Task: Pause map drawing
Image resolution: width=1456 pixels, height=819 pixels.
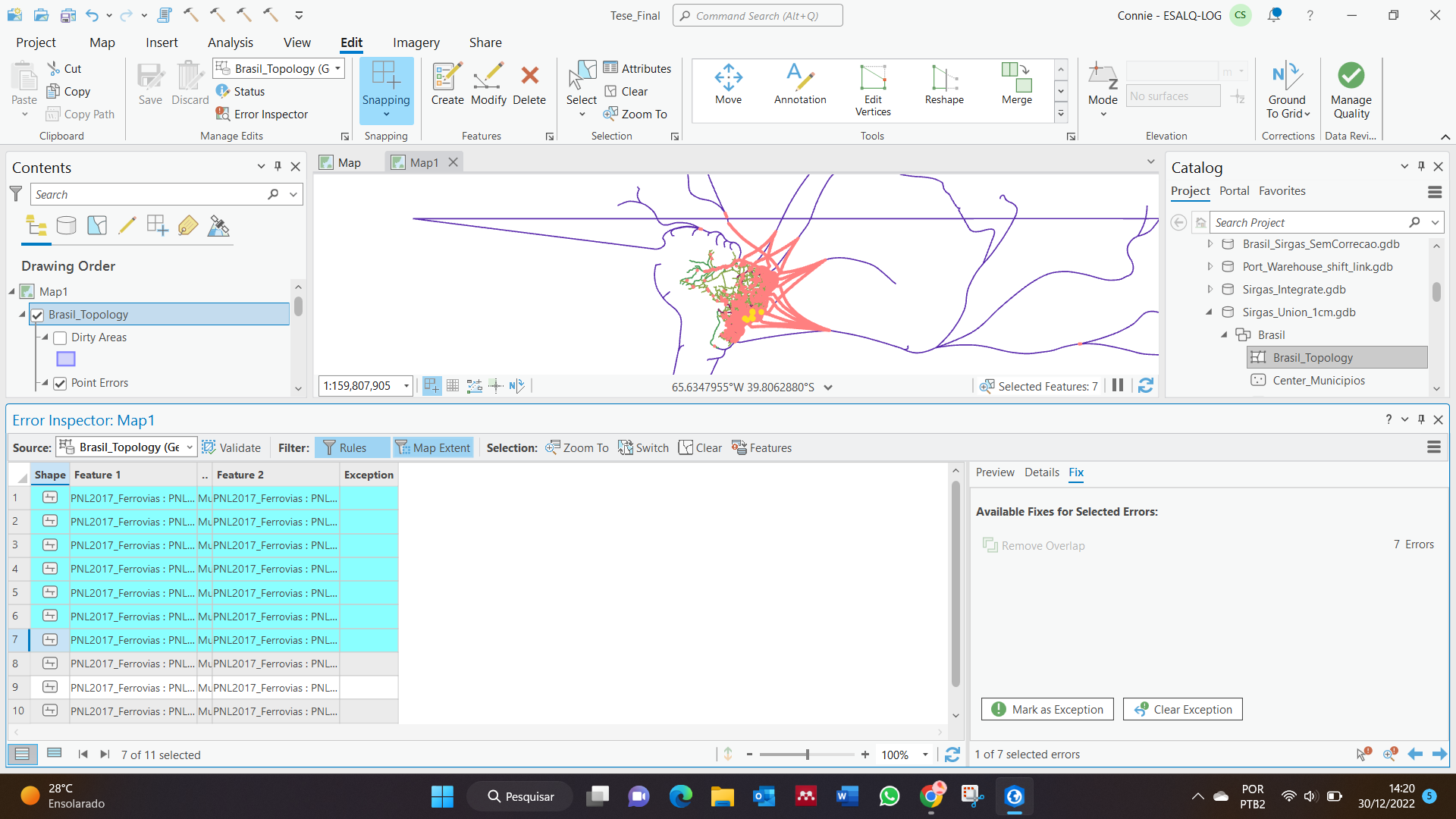Action: pos(1118,386)
